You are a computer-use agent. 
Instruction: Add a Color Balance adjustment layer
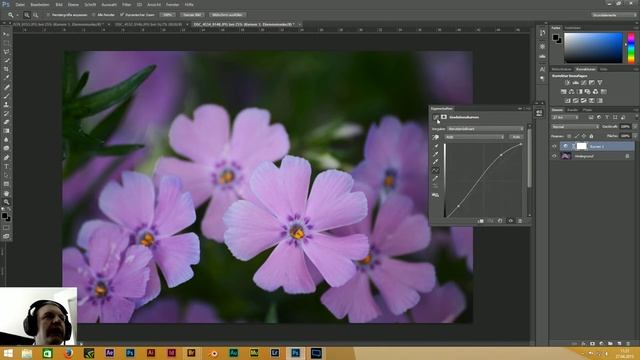pos(571,92)
